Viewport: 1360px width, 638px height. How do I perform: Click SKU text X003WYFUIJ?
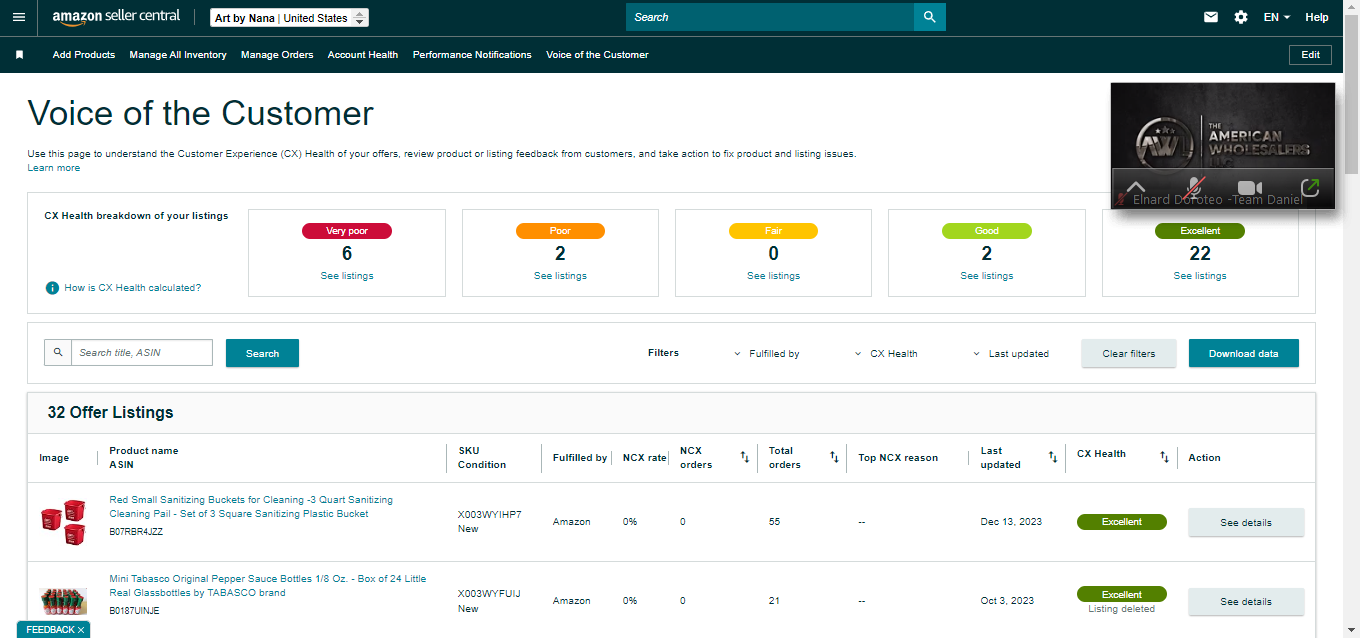[x=489, y=594]
